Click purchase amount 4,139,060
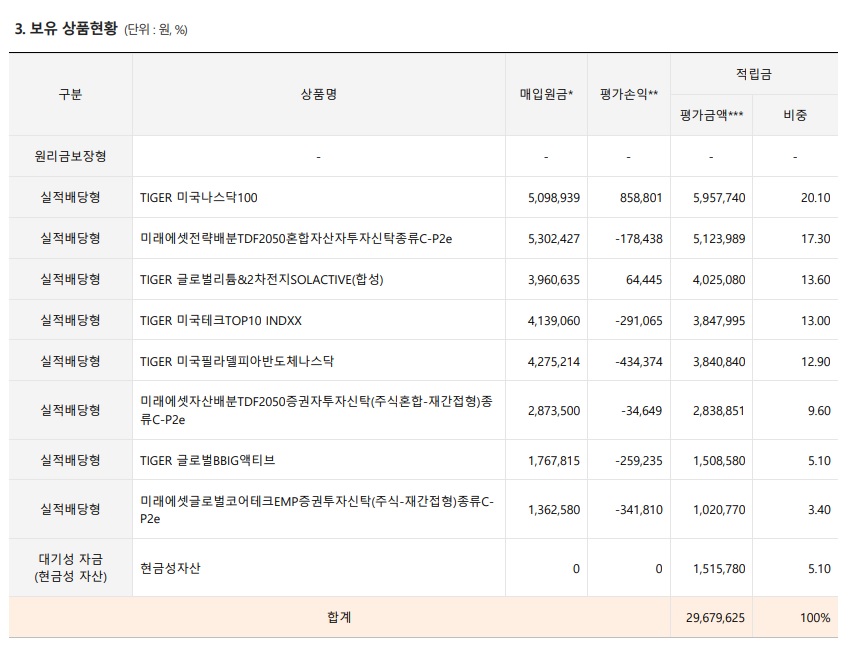 [x=554, y=320]
